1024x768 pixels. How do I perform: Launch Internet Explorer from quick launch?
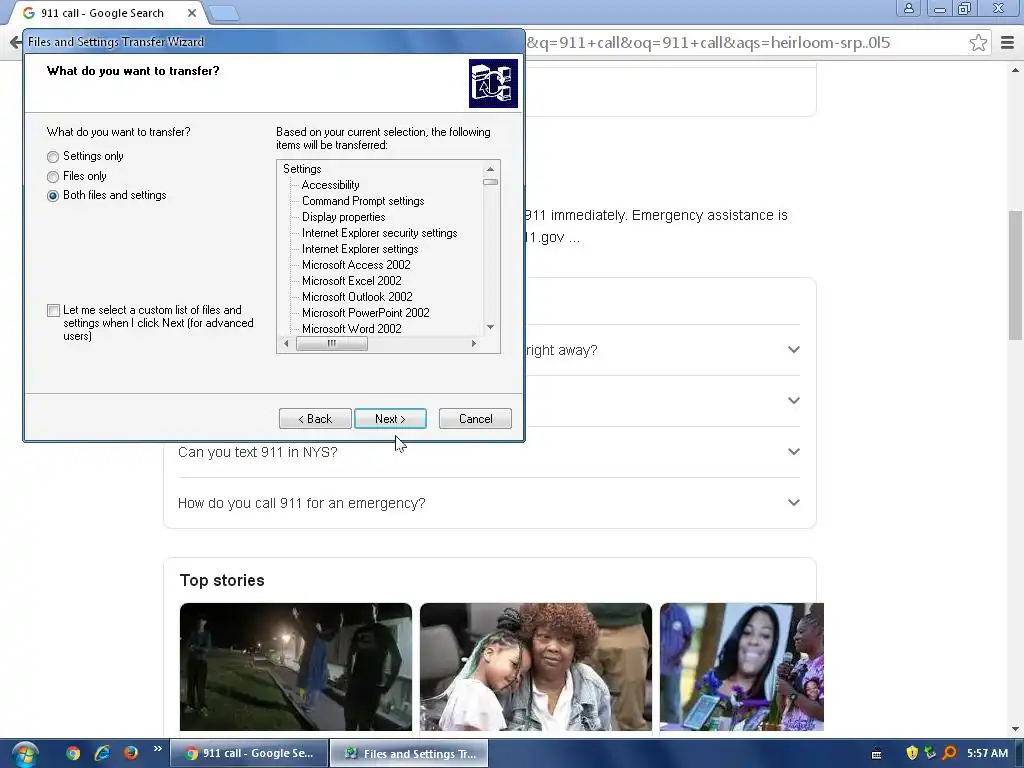tap(102, 753)
